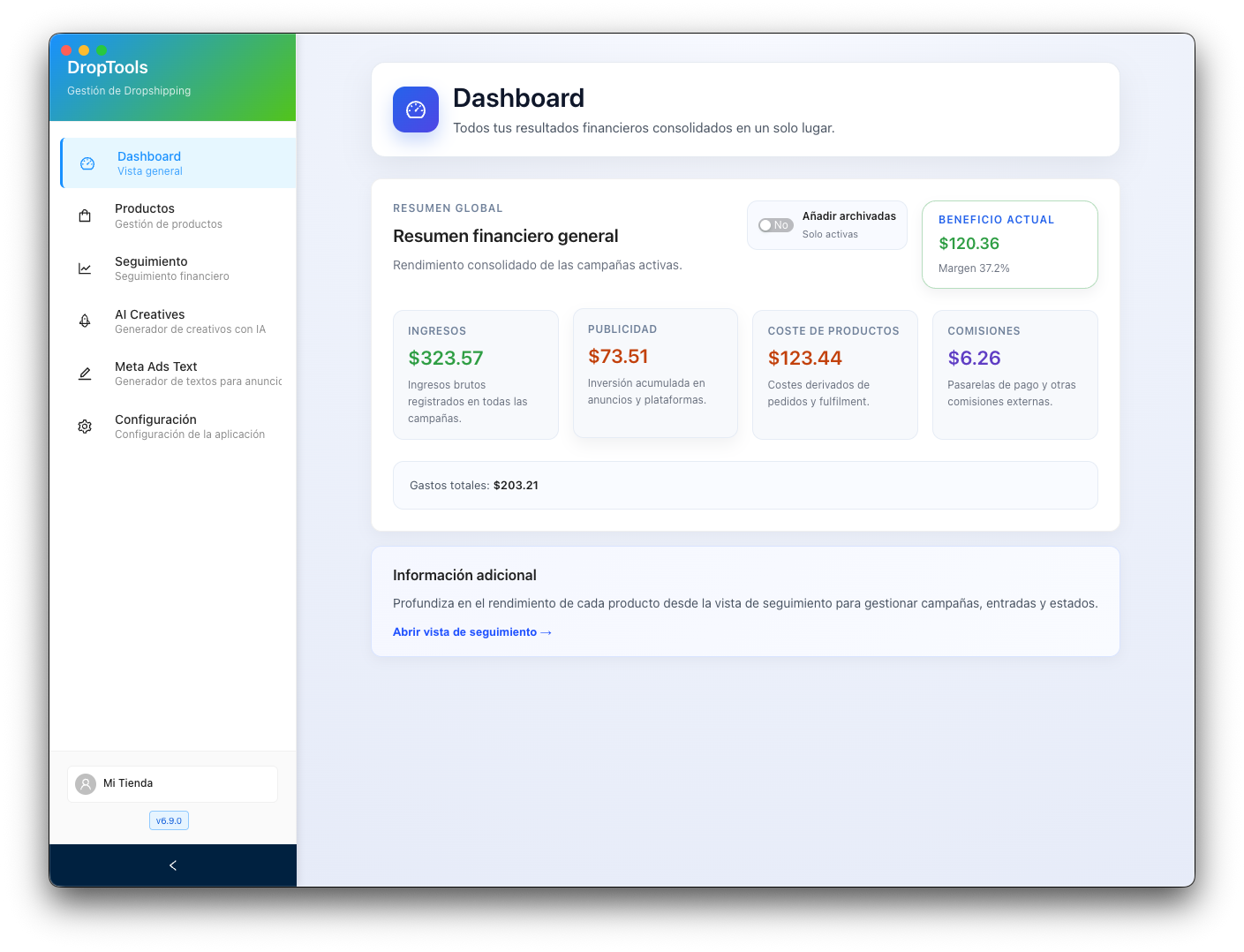Click the v6.9.0 version badge
This screenshot has width=1244, height=952.
click(x=169, y=820)
